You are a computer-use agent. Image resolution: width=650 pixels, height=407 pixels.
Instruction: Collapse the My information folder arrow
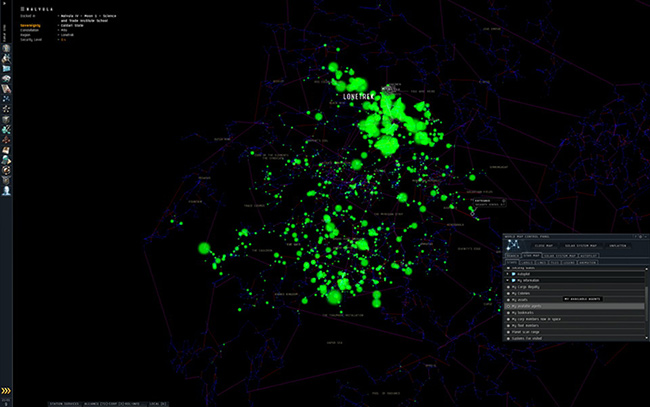[507, 280]
